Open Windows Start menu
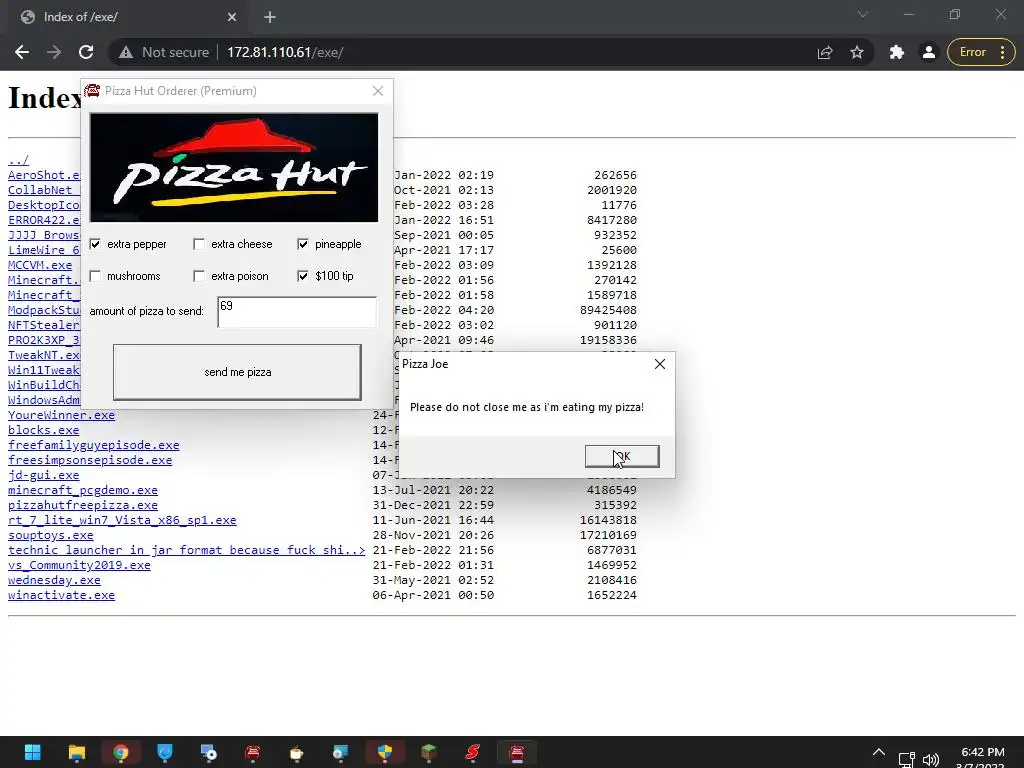 coord(33,752)
